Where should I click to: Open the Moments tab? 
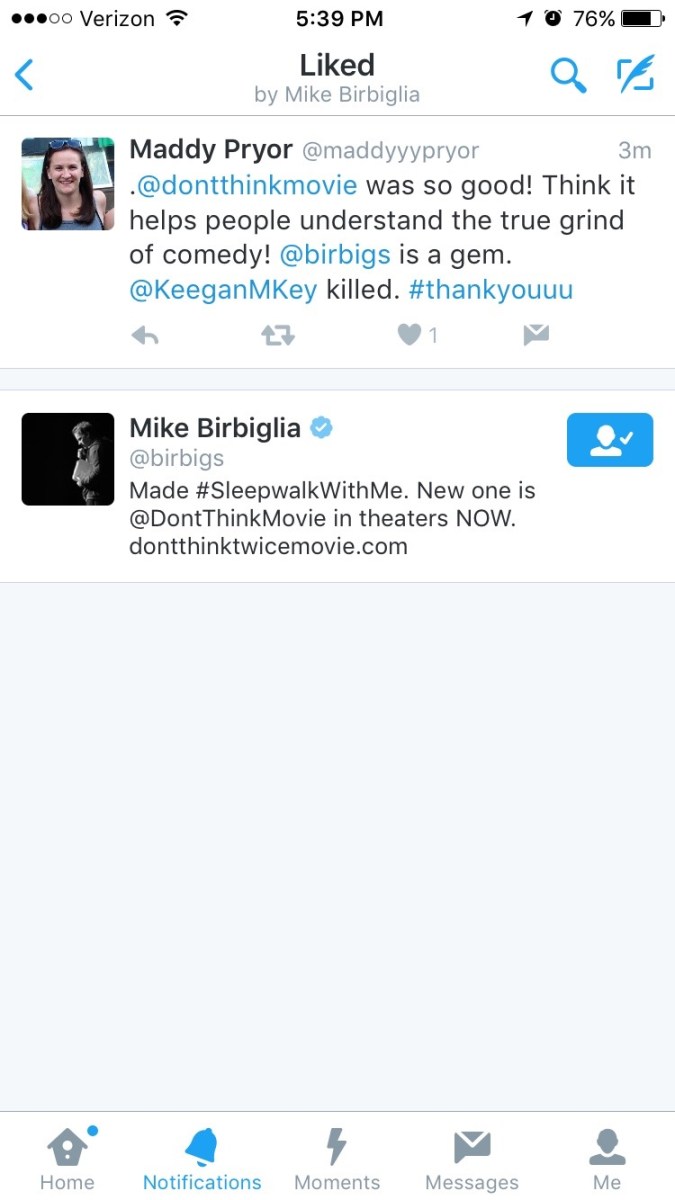coord(337,1160)
